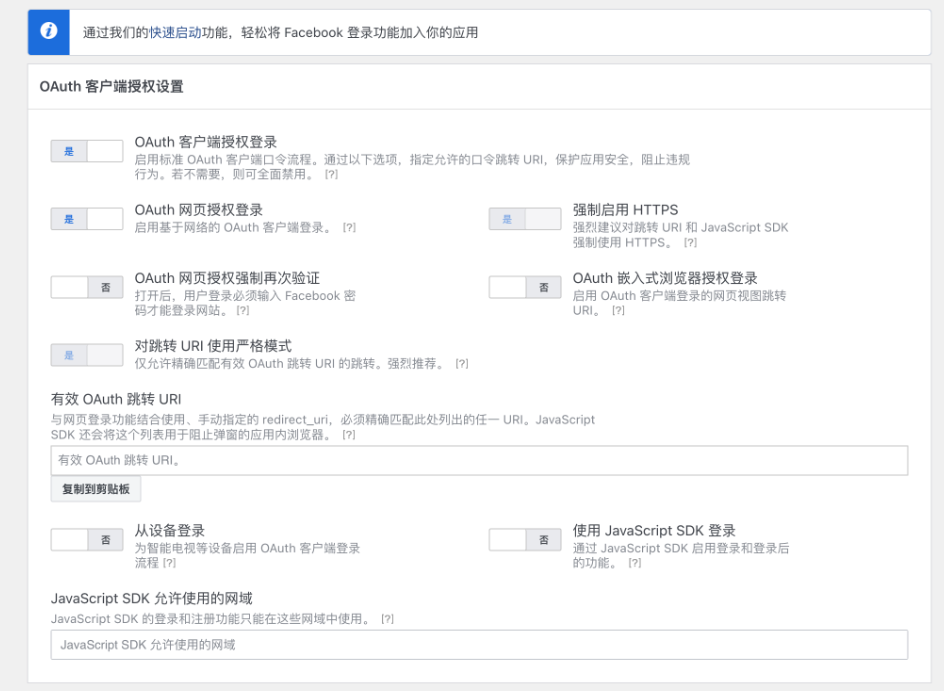Toggle OAuth 客户端授权登录 switch
The image size is (944, 691).
pyautogui.click(x=87, y=151)
